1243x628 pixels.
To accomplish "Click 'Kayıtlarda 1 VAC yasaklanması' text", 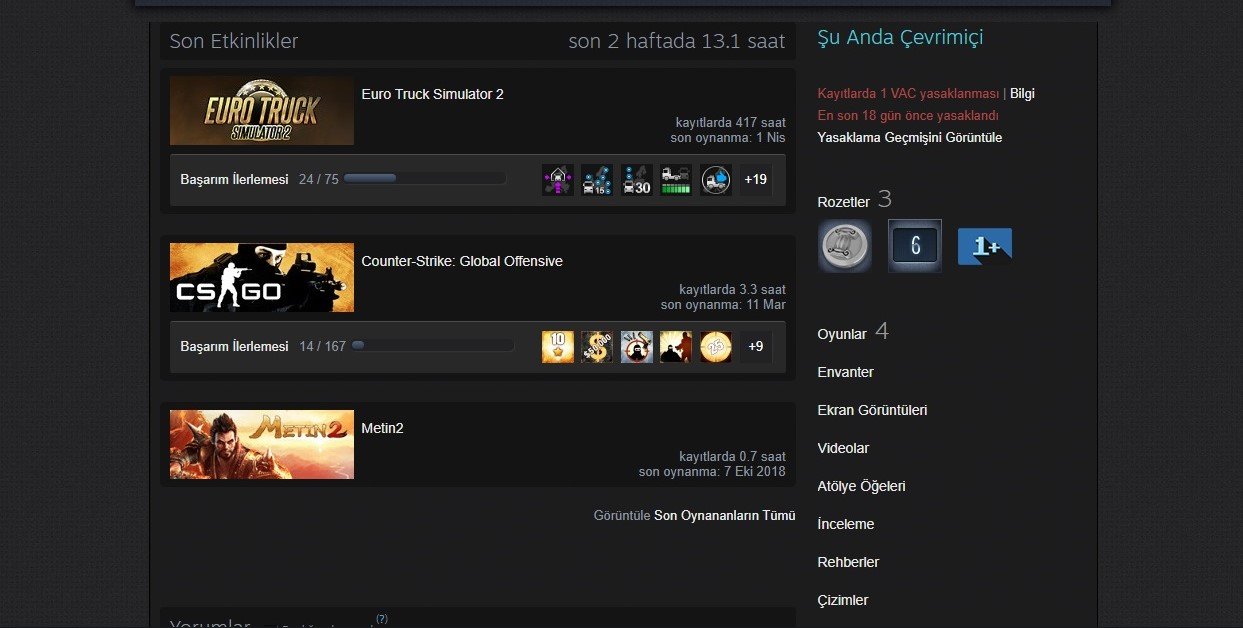I will [908, 94].
